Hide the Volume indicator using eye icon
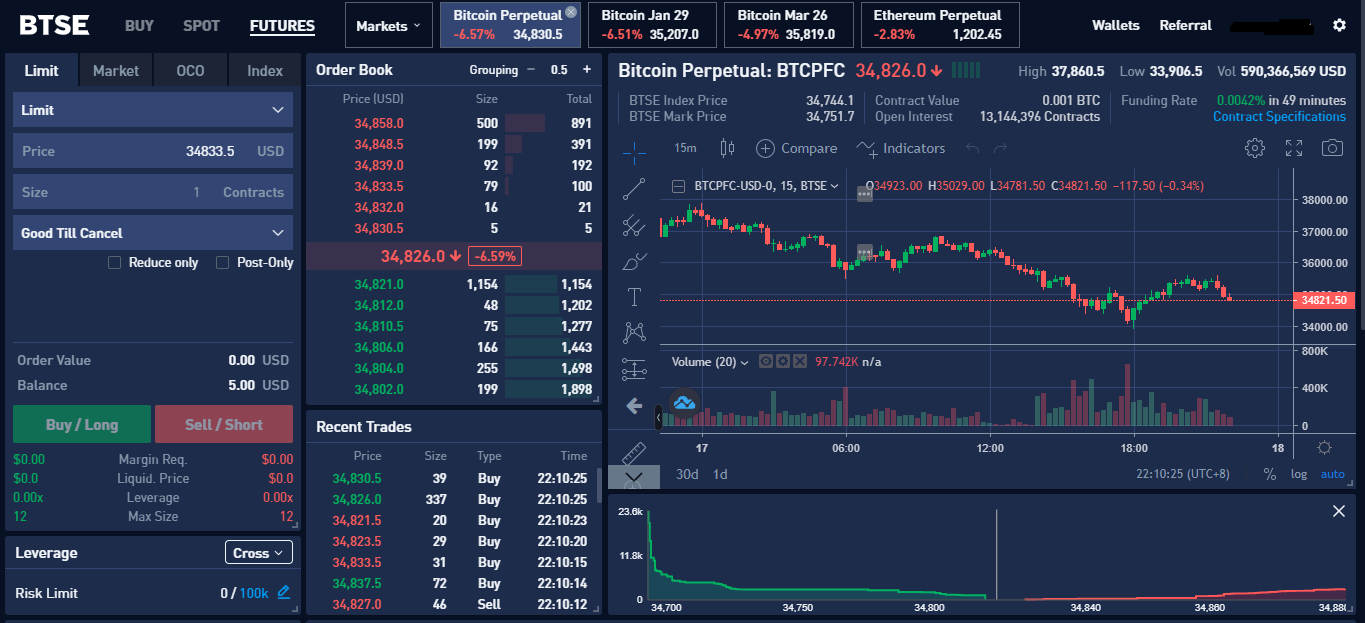Viewport: 1365px width, 623px height. tap(766, 361)
